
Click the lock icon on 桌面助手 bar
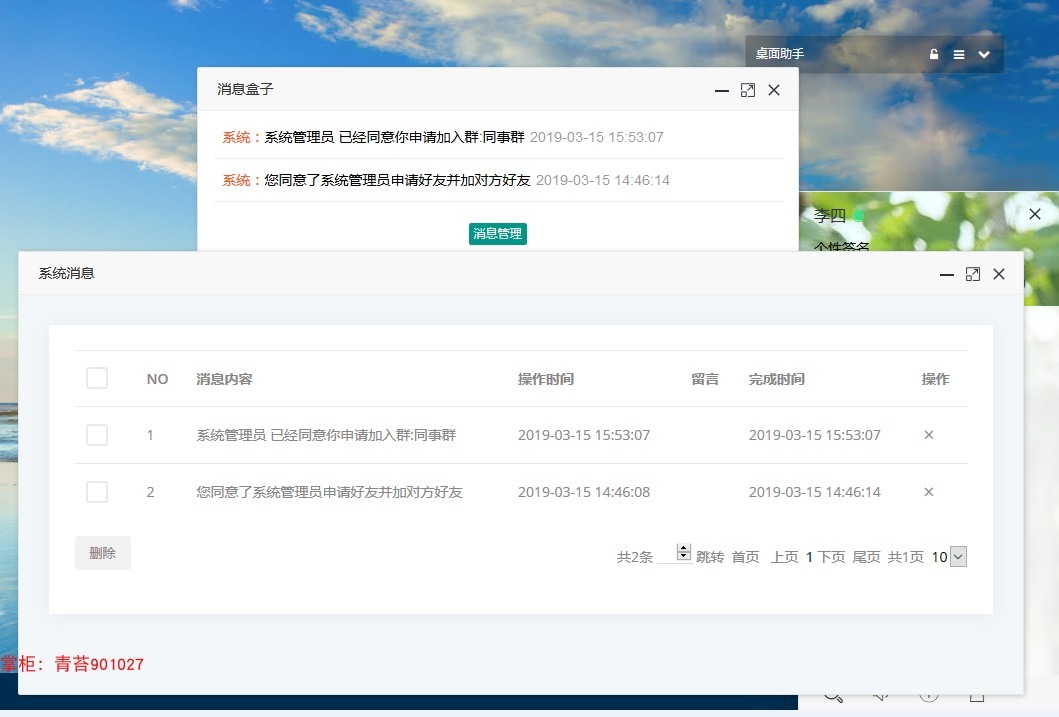coord(933,55)
